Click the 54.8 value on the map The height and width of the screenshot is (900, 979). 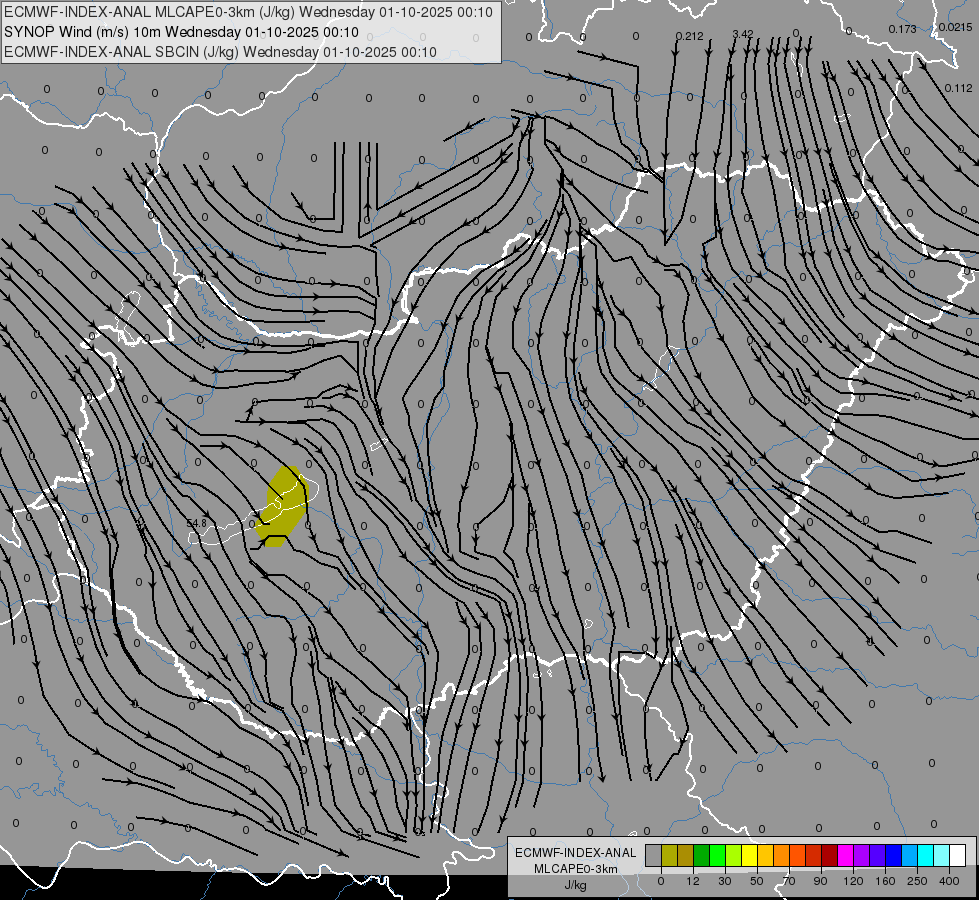pyautogui.click(x=196, y=523)
